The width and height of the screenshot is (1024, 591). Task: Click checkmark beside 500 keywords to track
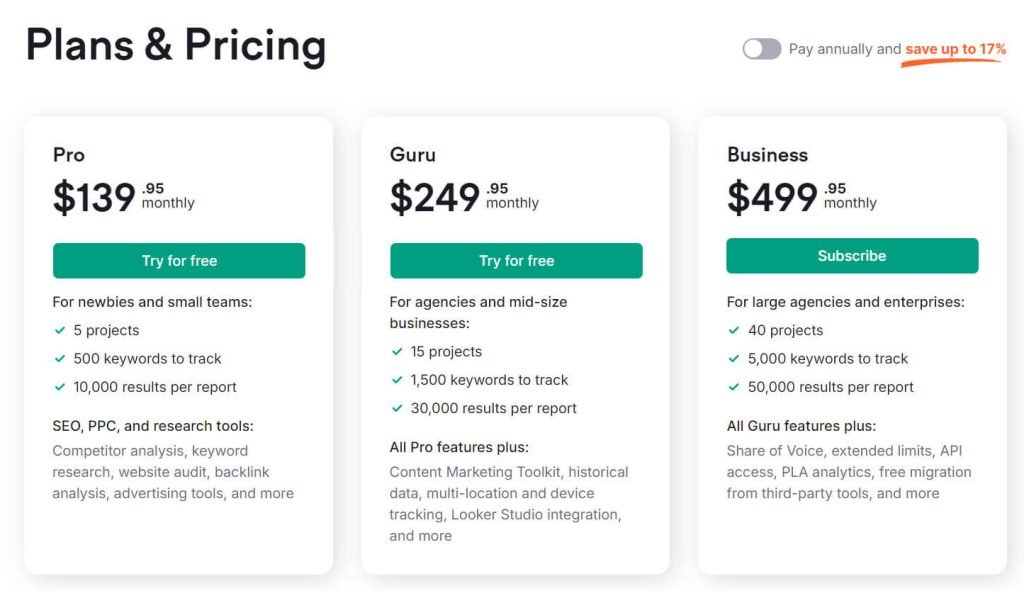[x=60, y=359]
